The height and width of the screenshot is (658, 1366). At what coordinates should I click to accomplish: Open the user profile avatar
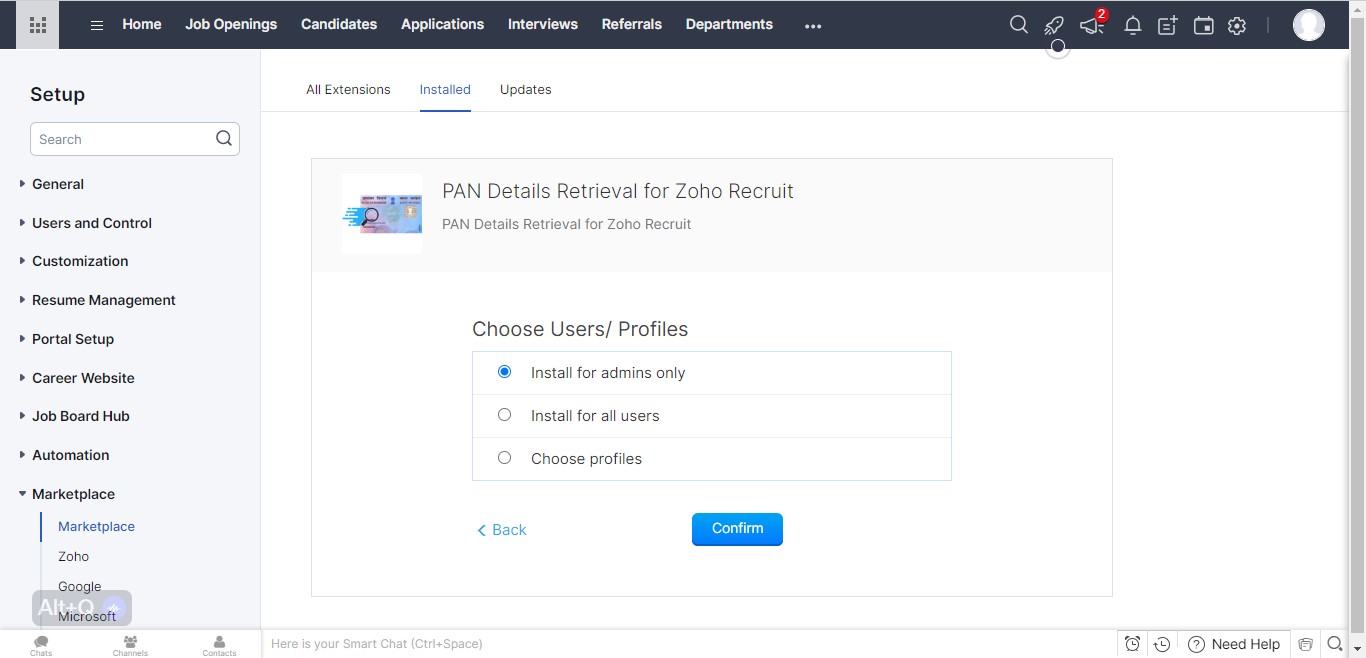[1309, 25]
